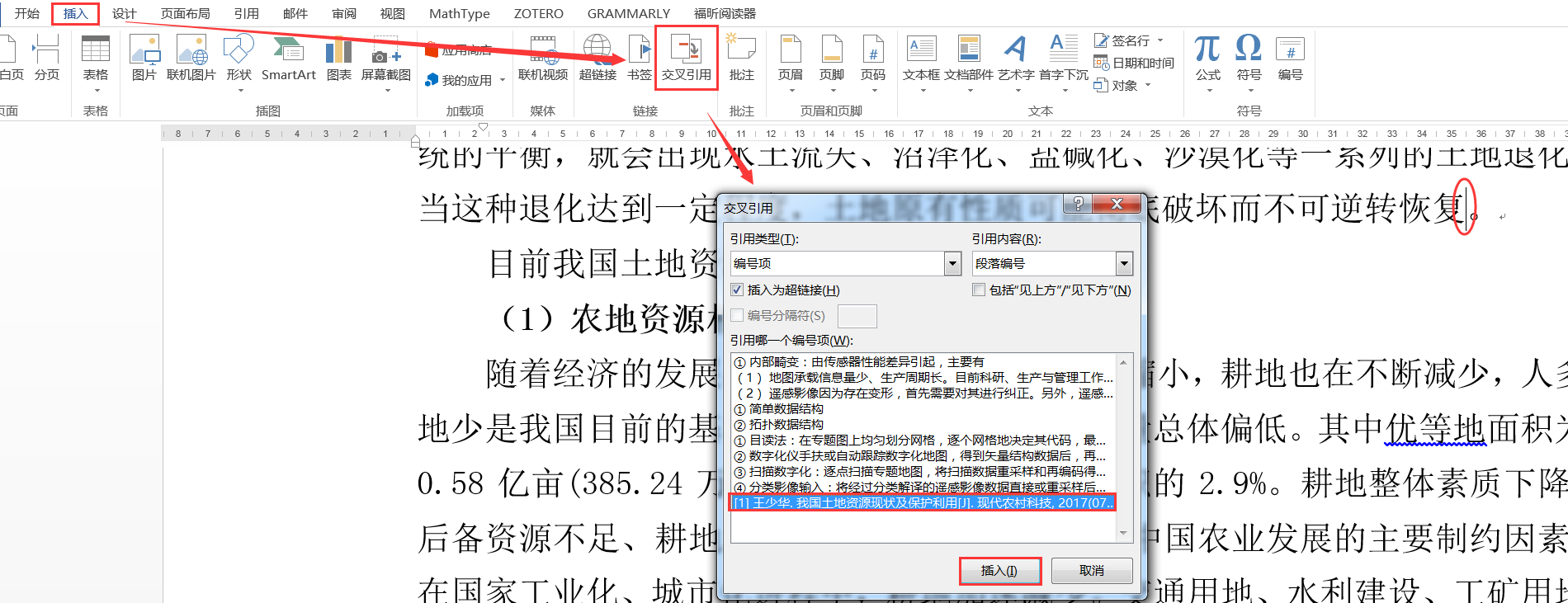Image resolution: width=1568 pixels, height=603 pixels.
Task: Open the Page Number options
Action: click(873, 59)
